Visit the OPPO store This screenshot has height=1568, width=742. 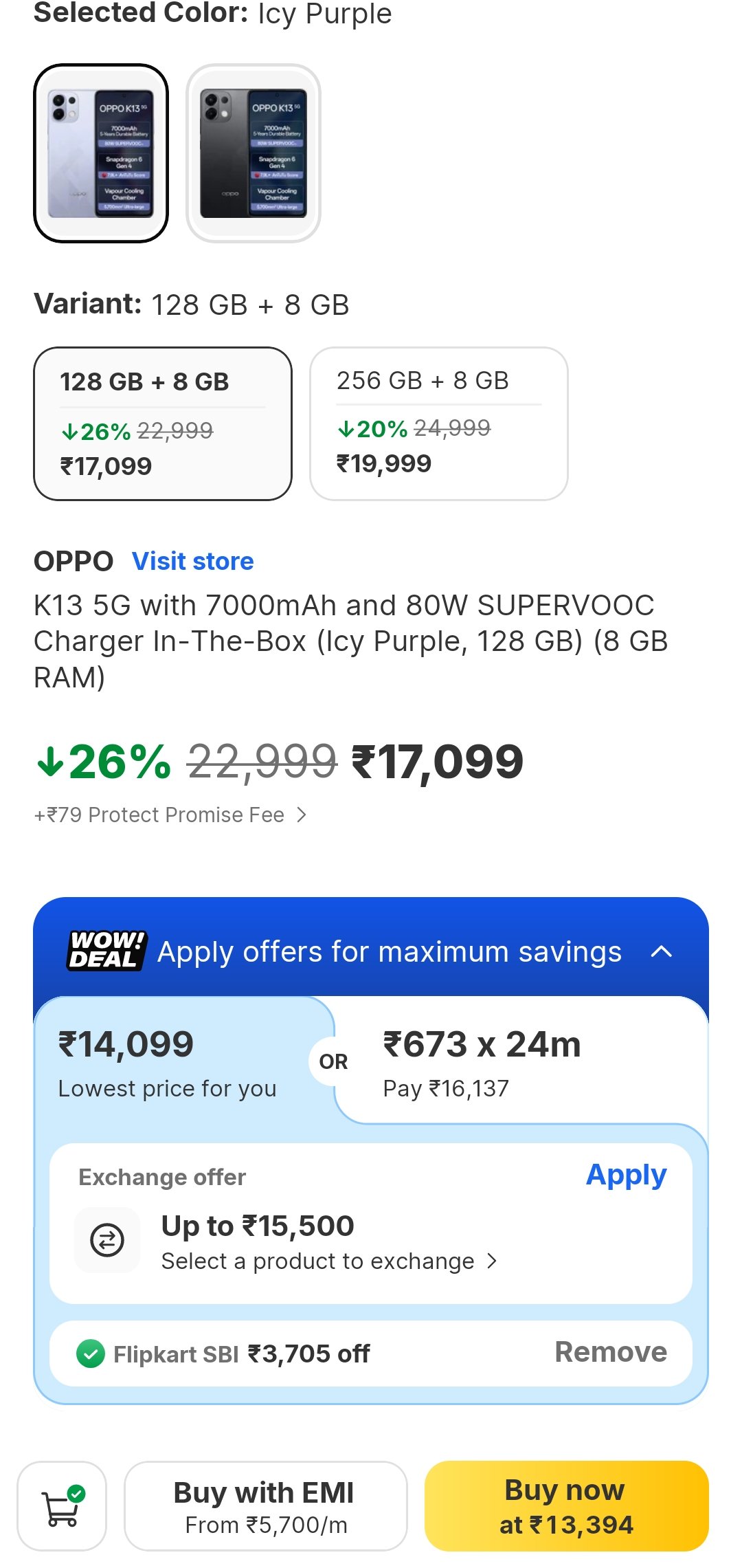[x=192, y=561]
